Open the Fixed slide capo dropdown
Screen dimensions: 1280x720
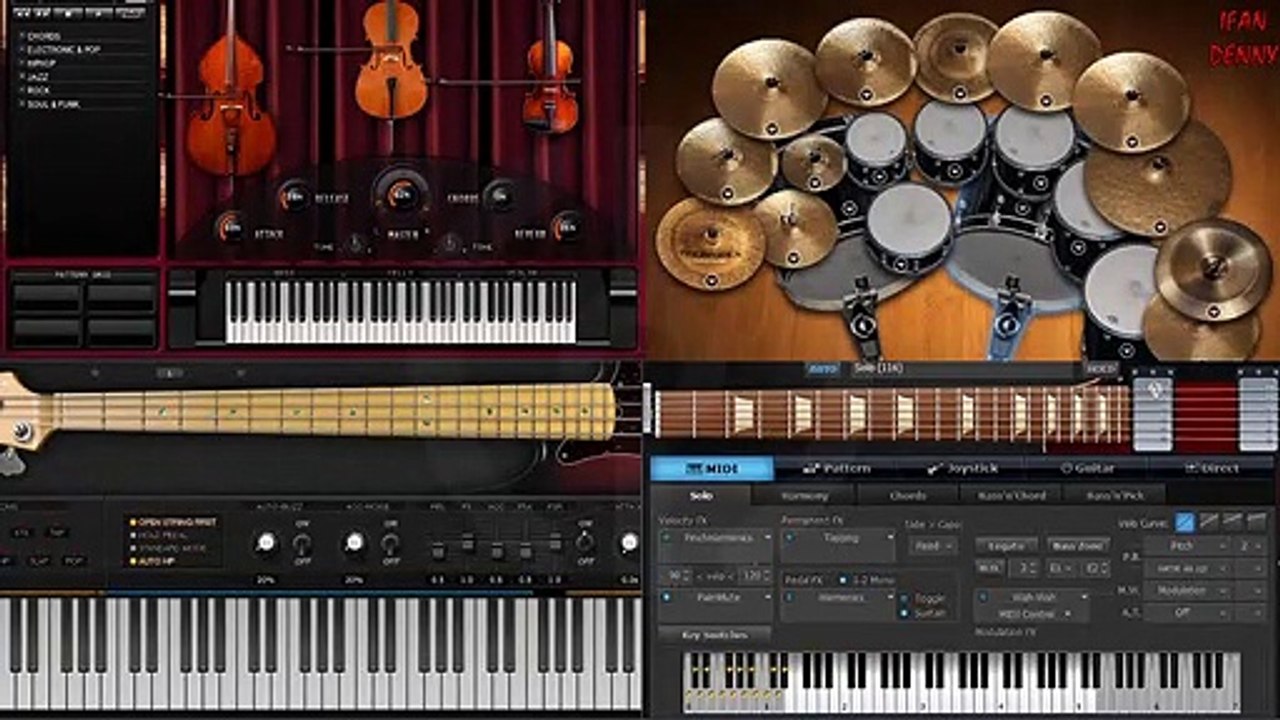[932, 546]
